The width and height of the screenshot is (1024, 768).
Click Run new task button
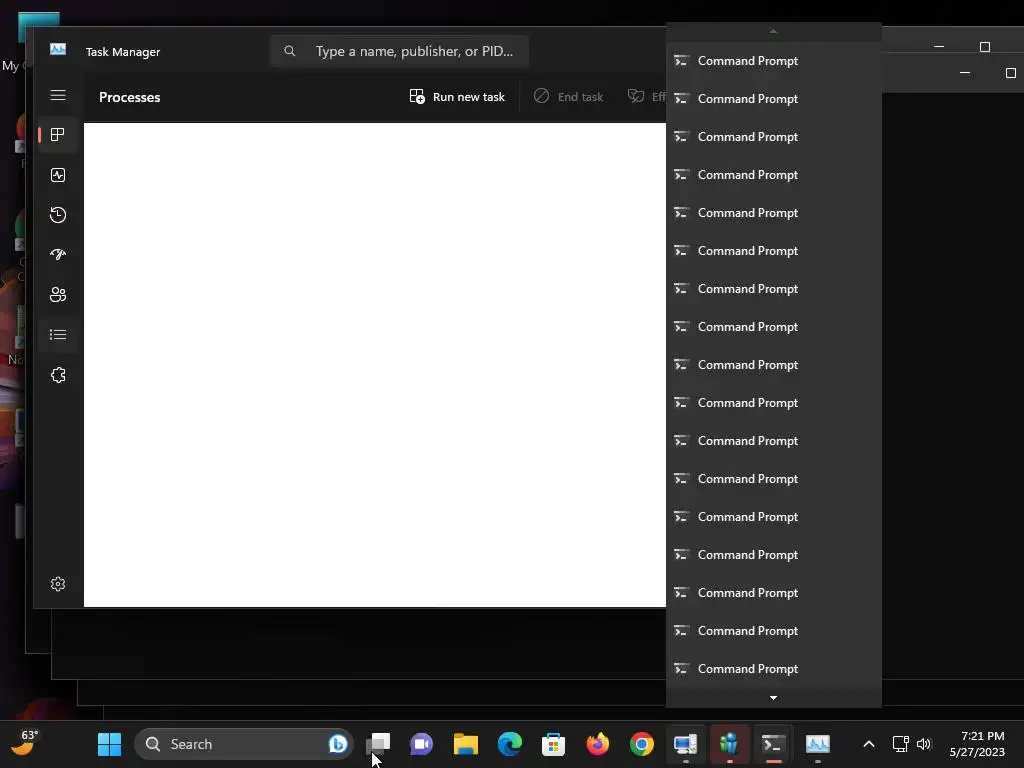tap(456, 97)
